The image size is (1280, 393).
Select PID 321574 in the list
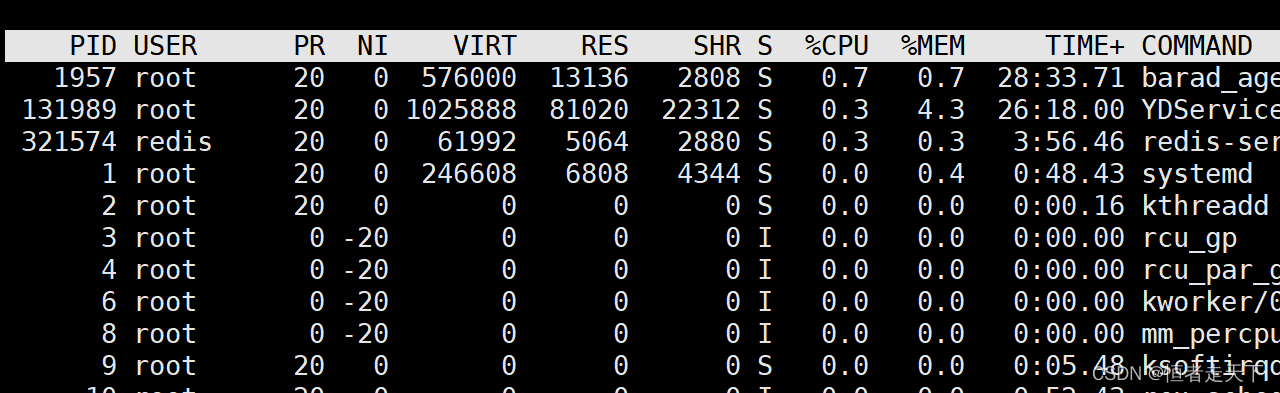69,142
